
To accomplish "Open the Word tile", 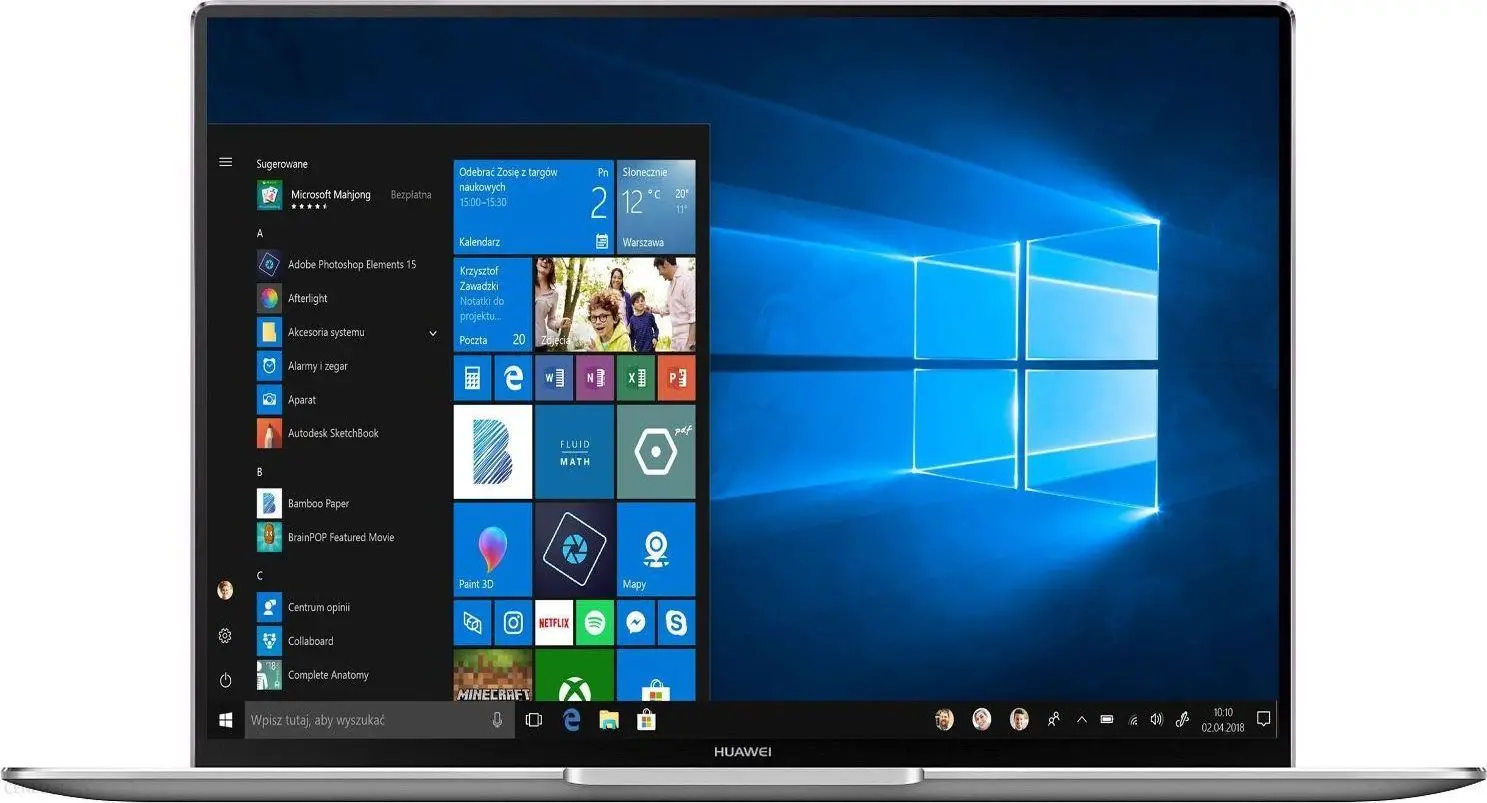I will click(x=554, y=377).
